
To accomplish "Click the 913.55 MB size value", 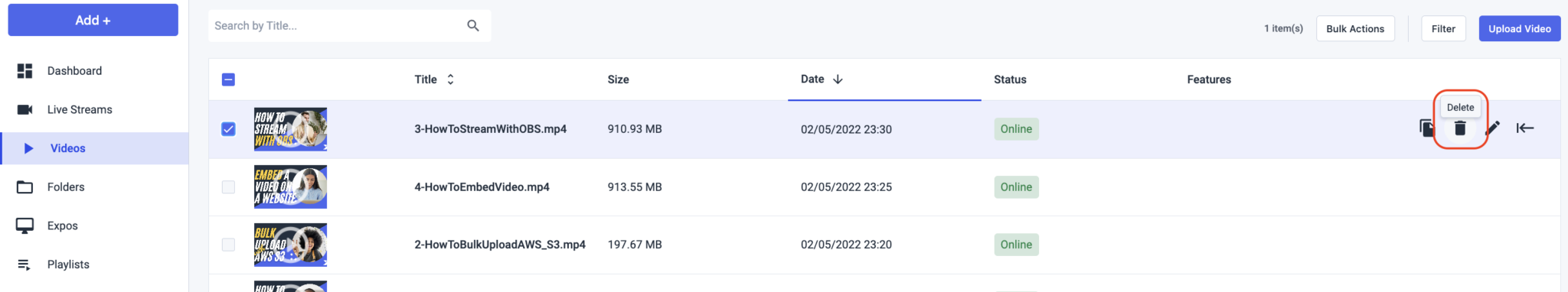I will click(x=635, y=187).
